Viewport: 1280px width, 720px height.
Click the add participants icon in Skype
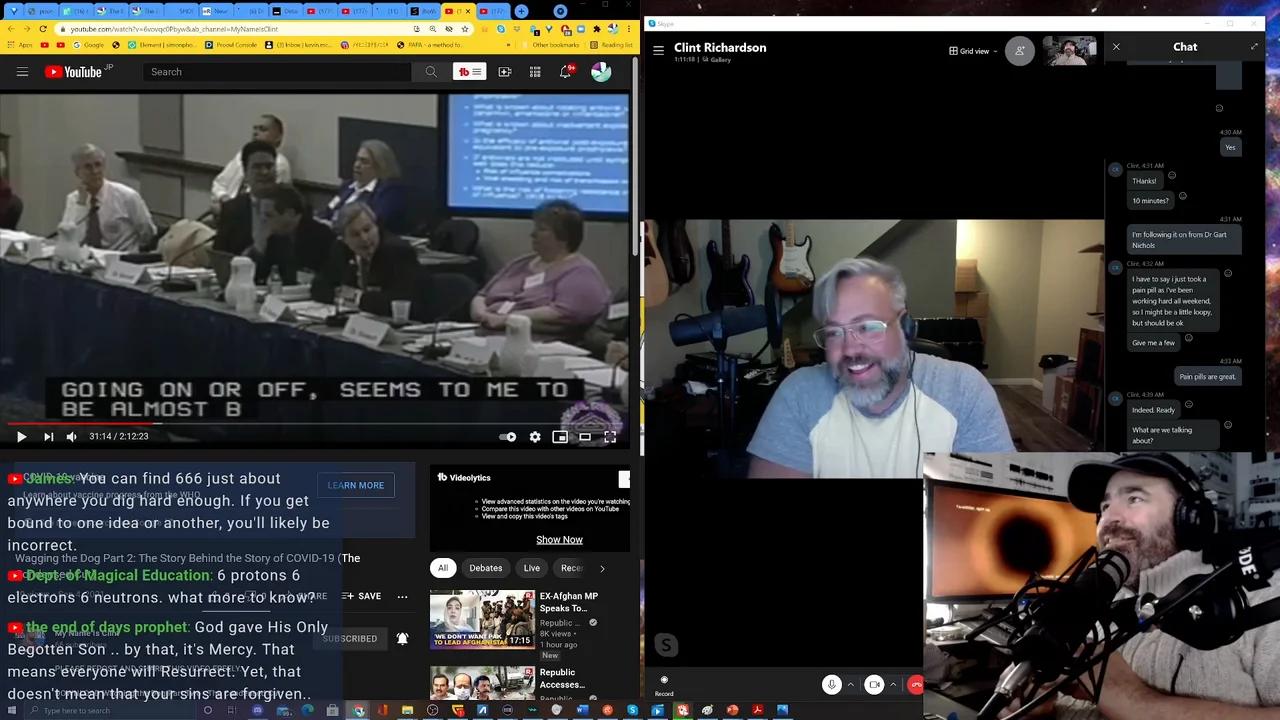coord(1019,51)
